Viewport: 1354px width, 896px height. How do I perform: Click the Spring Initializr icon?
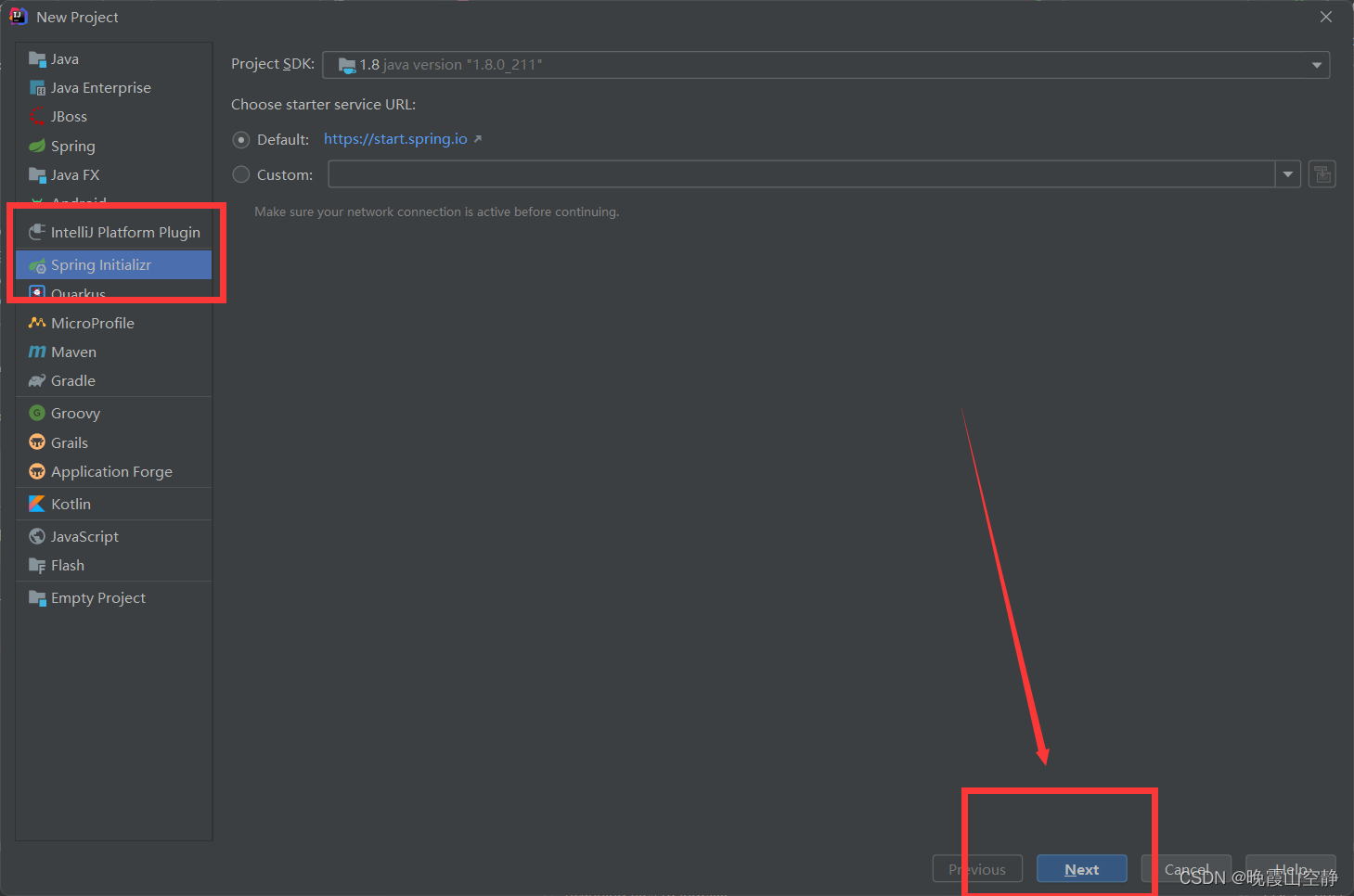click(x=37, y=265)
